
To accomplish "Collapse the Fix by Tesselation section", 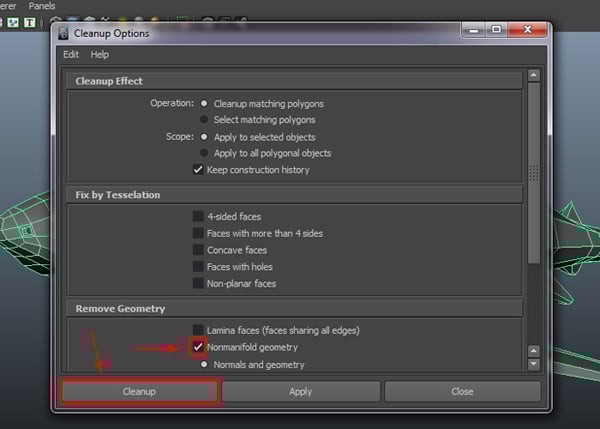I will [x=294, y=194].
